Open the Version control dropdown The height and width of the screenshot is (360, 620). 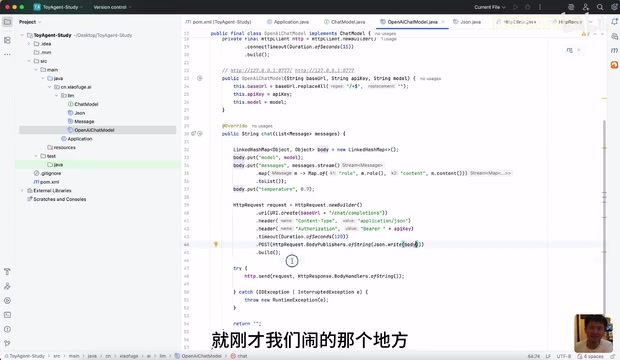[112, 7]
